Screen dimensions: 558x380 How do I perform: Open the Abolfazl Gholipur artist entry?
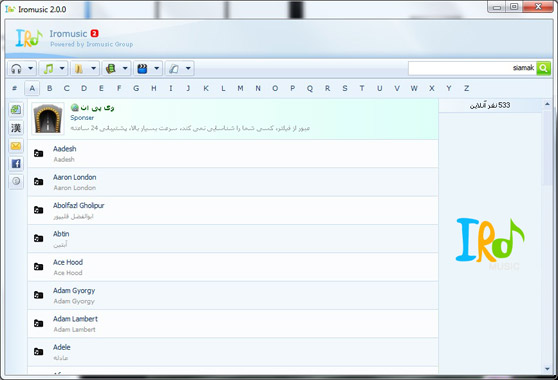[x=233, y=211]
